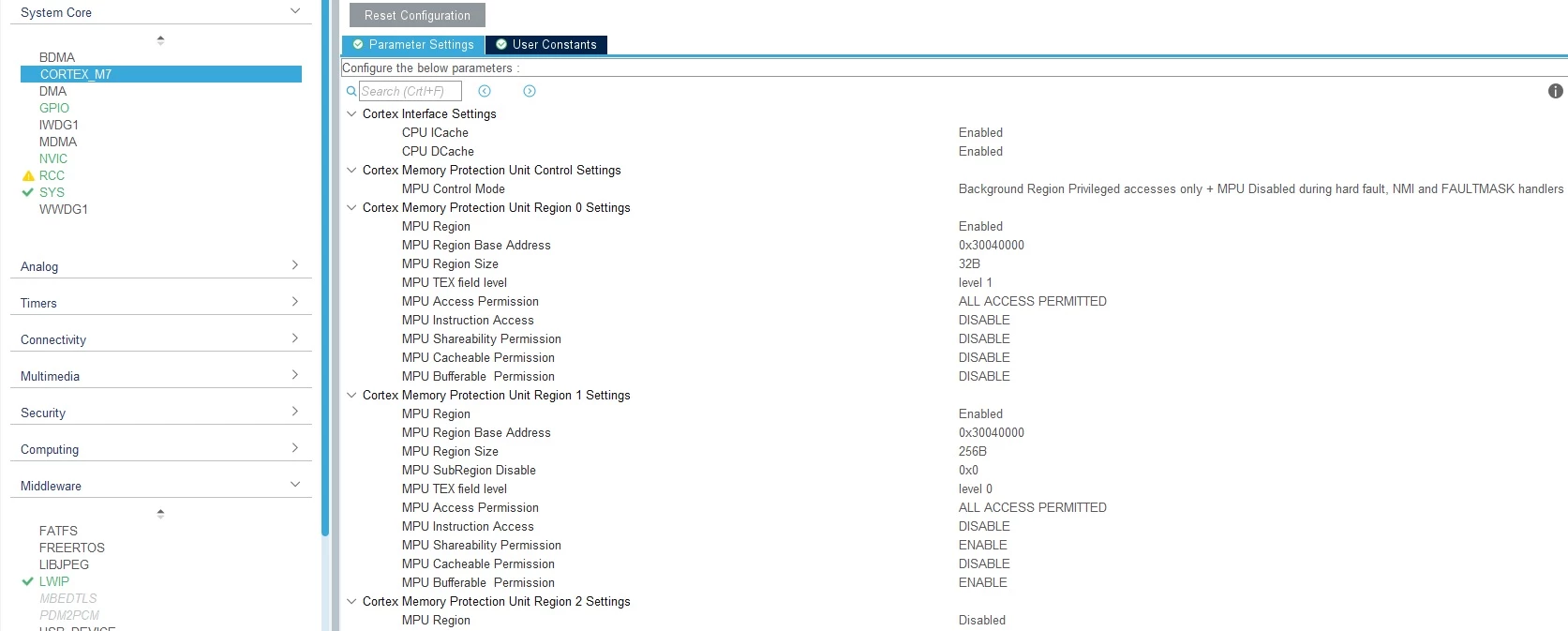Expand the Analog category
Image resolution: width=1568 pixels, height=631 pixels.
[x=295, y=265]
